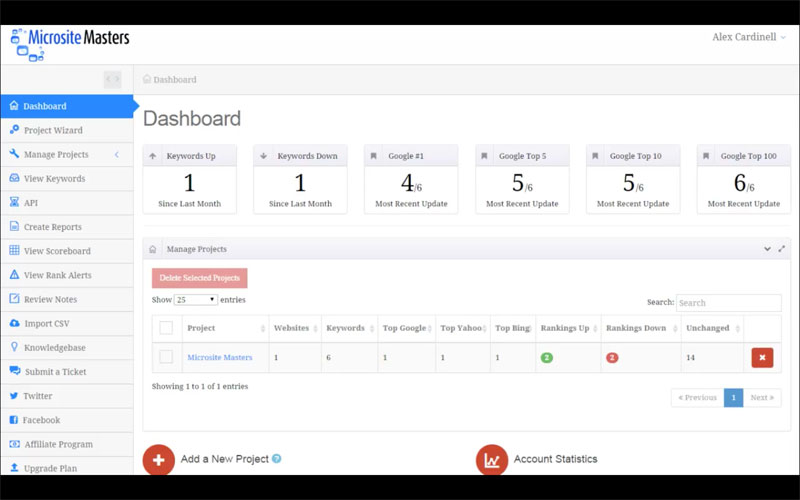800x500 pixels.
Task: Click the Project Wizard icon
Action: click(x=14, y=130)
